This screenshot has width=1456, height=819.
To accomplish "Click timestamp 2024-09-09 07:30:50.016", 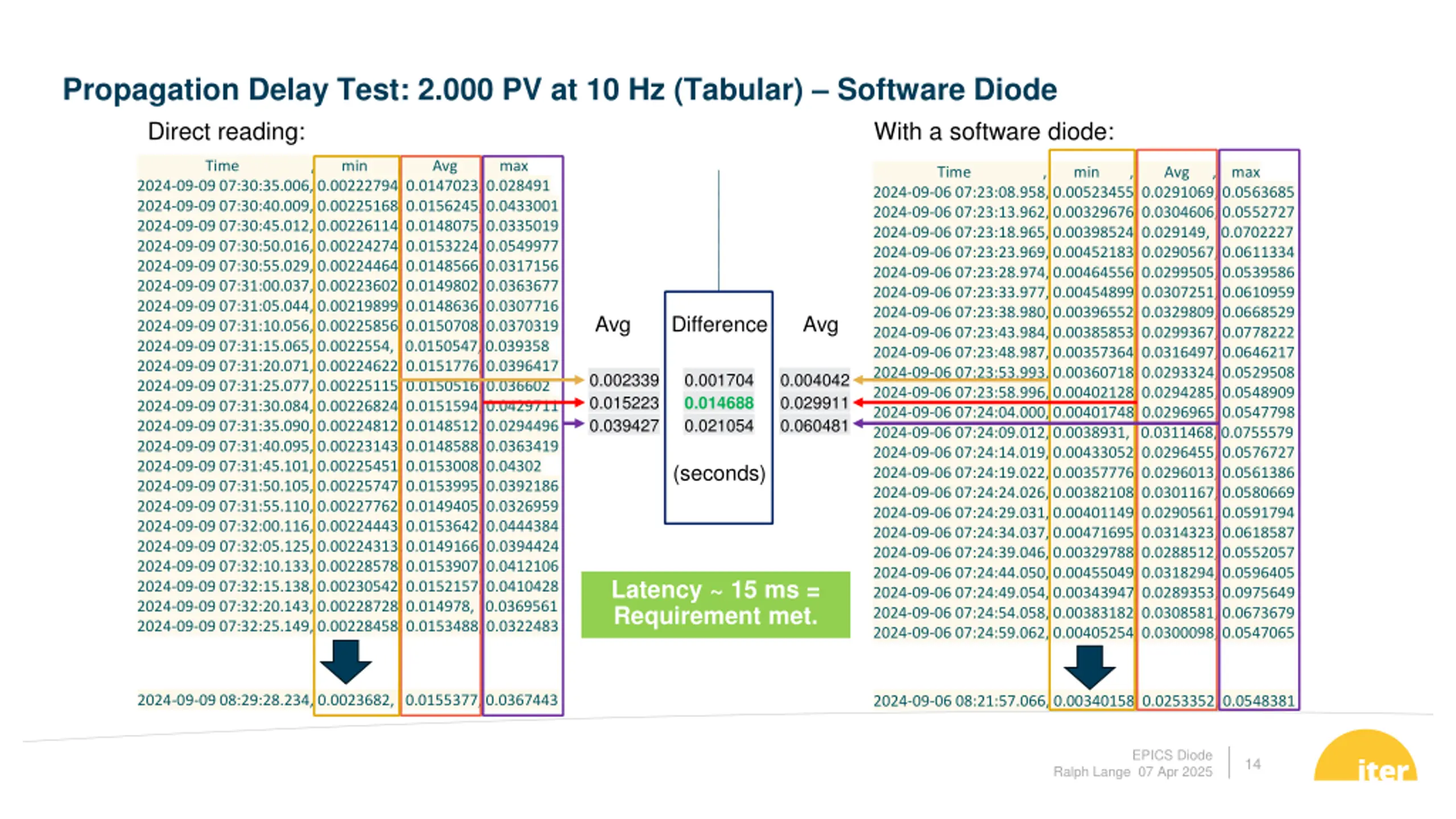I will pyautogui.click(x=224, y=246).
